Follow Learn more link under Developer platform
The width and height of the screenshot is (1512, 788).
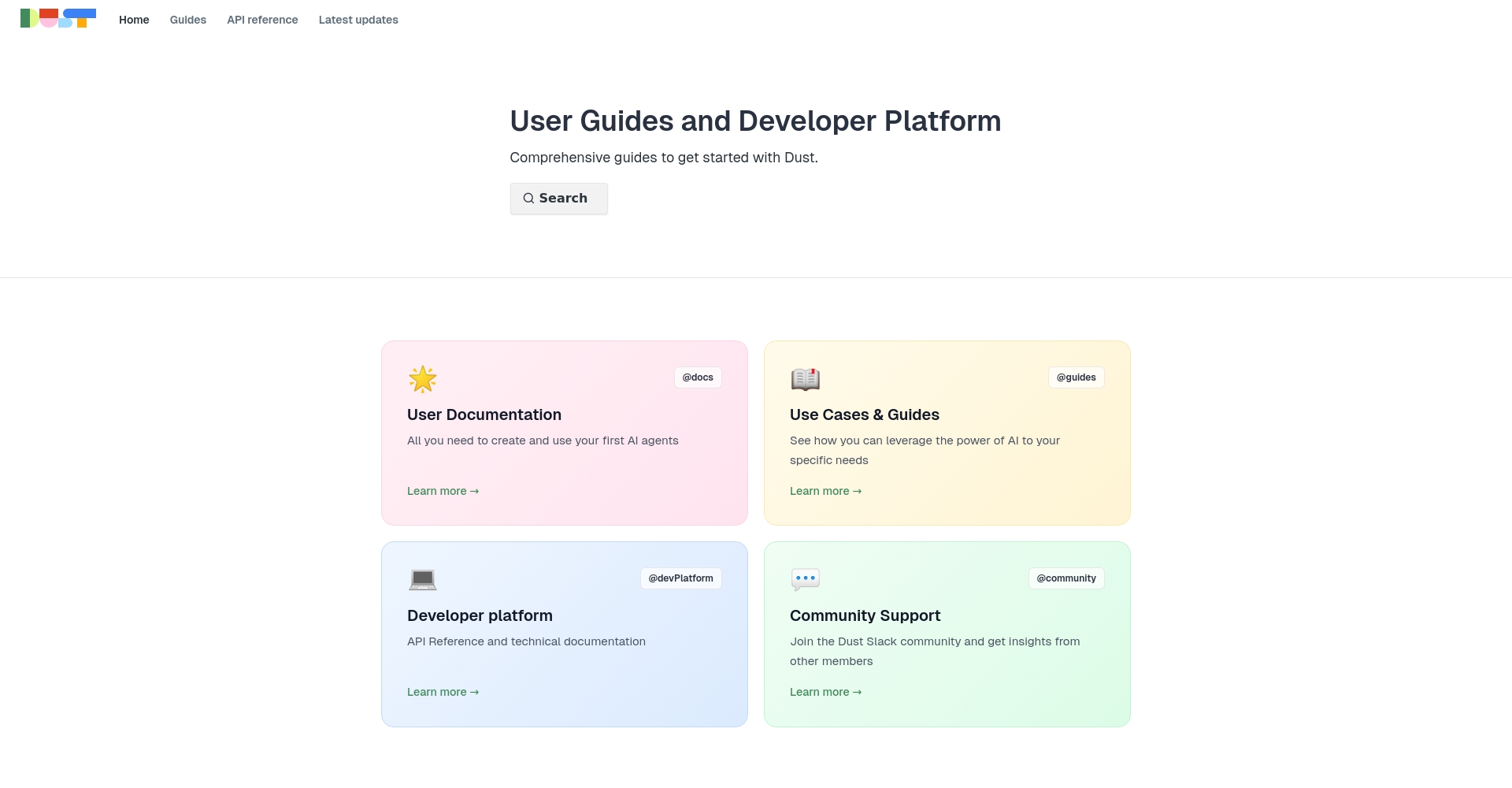coord(443,692)
